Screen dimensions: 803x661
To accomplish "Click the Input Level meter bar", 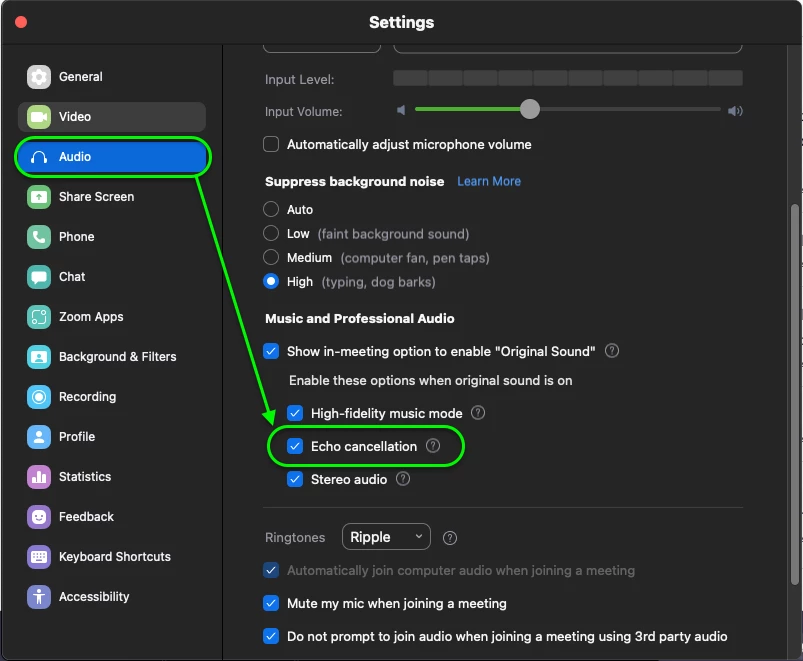I will pos(567,78).
